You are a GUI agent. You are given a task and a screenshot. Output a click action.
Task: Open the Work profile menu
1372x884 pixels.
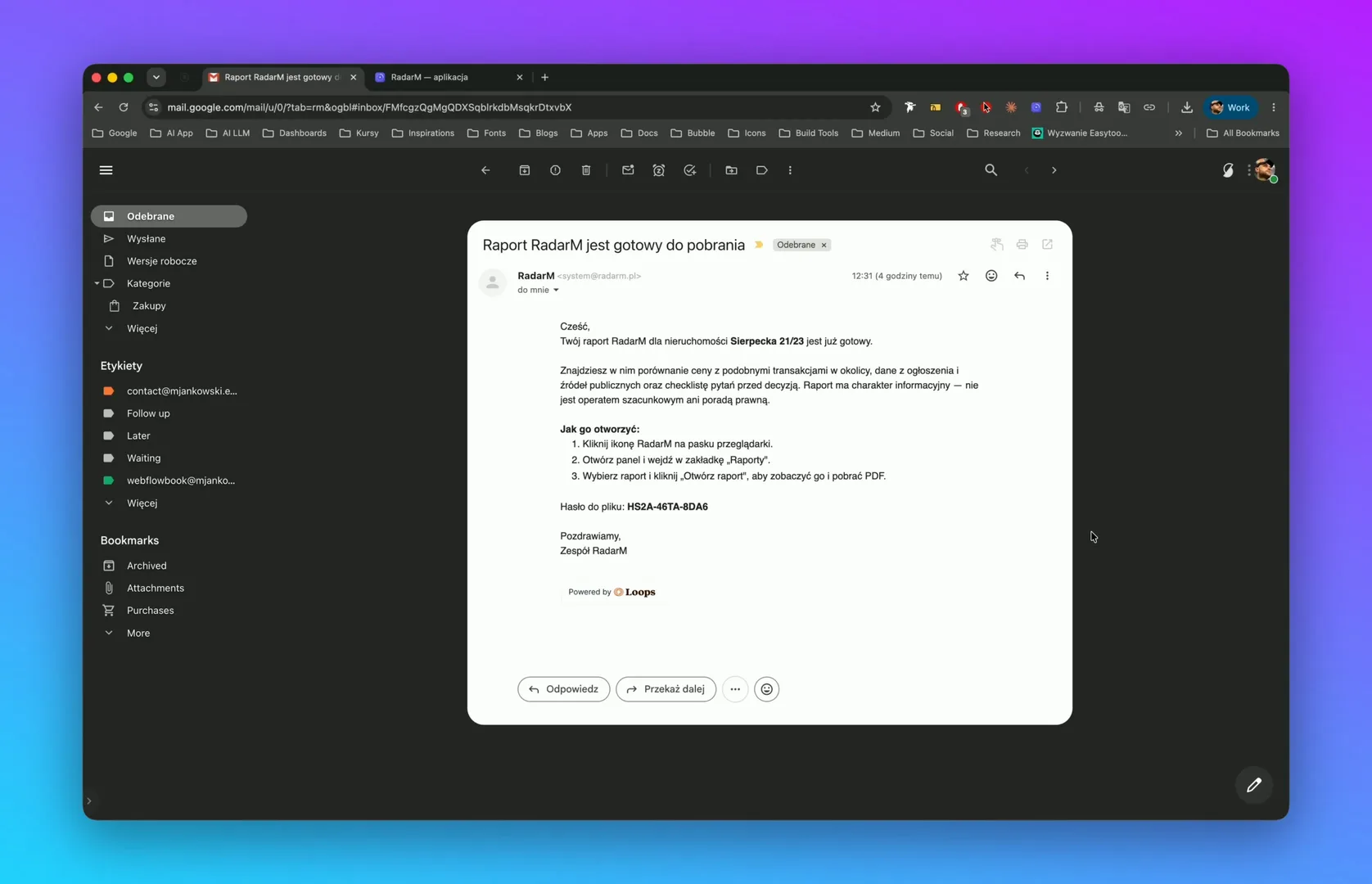coord(1230,107)
